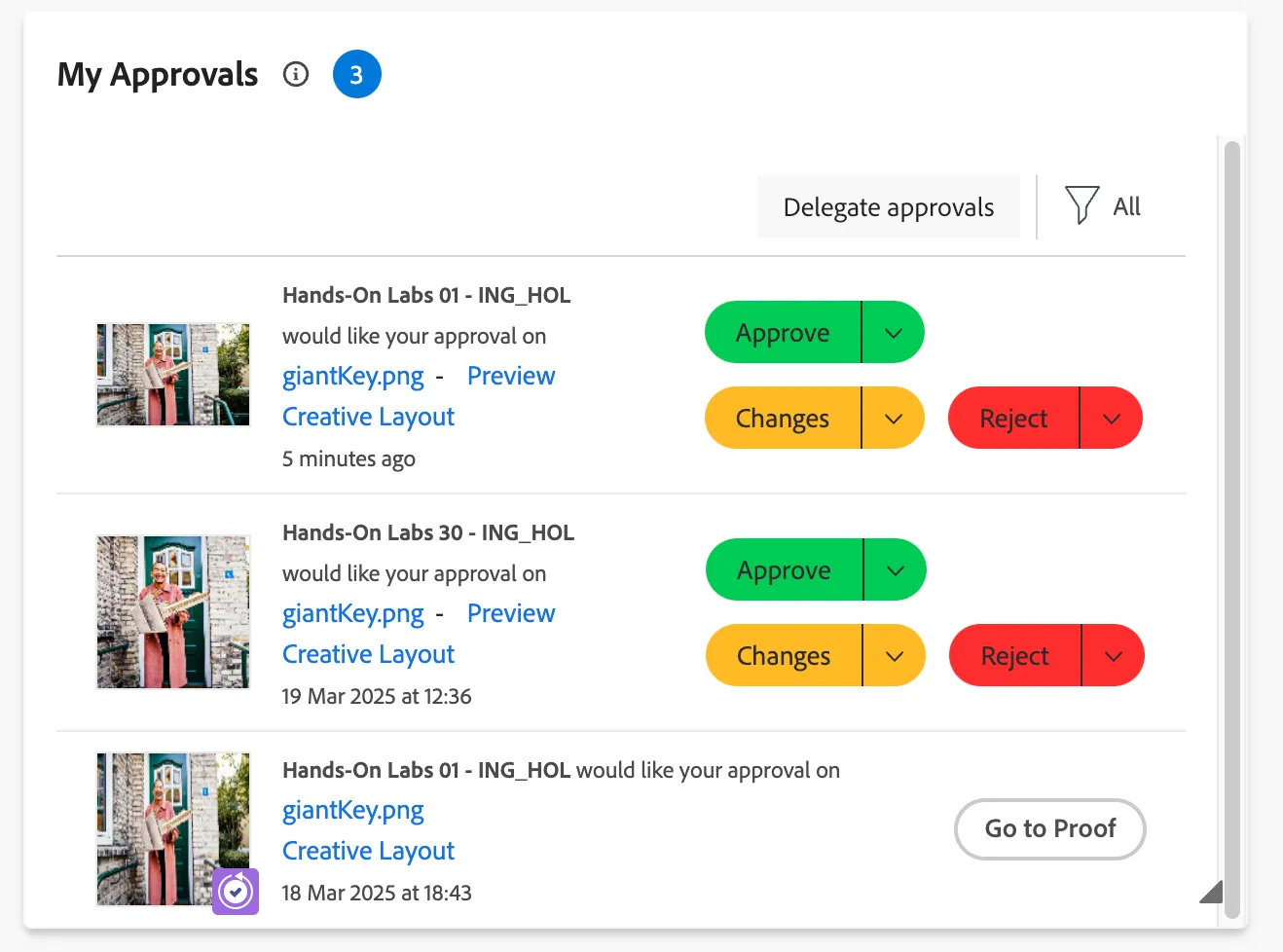The width and height of the screenshot is (1283, 952).
Task: Request Changes on Hands-On Labs 30 request
Action: point(784,655)
